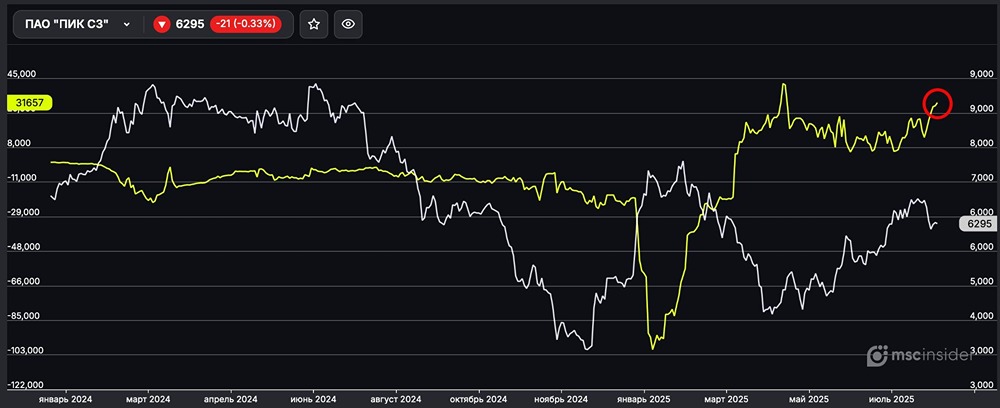Toggle the eye visibility icon
Viewport: 1000px width, 408px height.
coord(348,24)
